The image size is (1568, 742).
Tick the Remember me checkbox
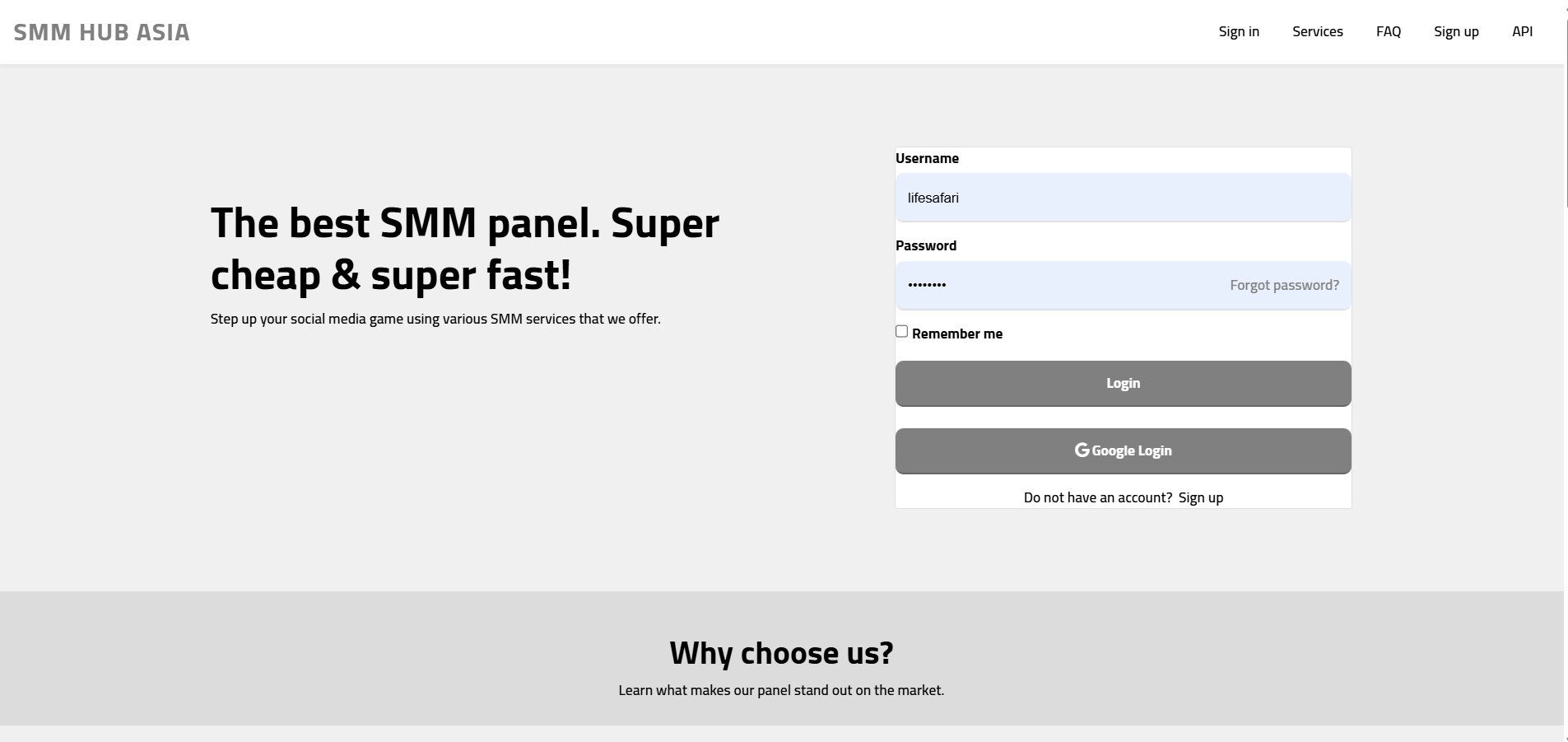point(901,331)
